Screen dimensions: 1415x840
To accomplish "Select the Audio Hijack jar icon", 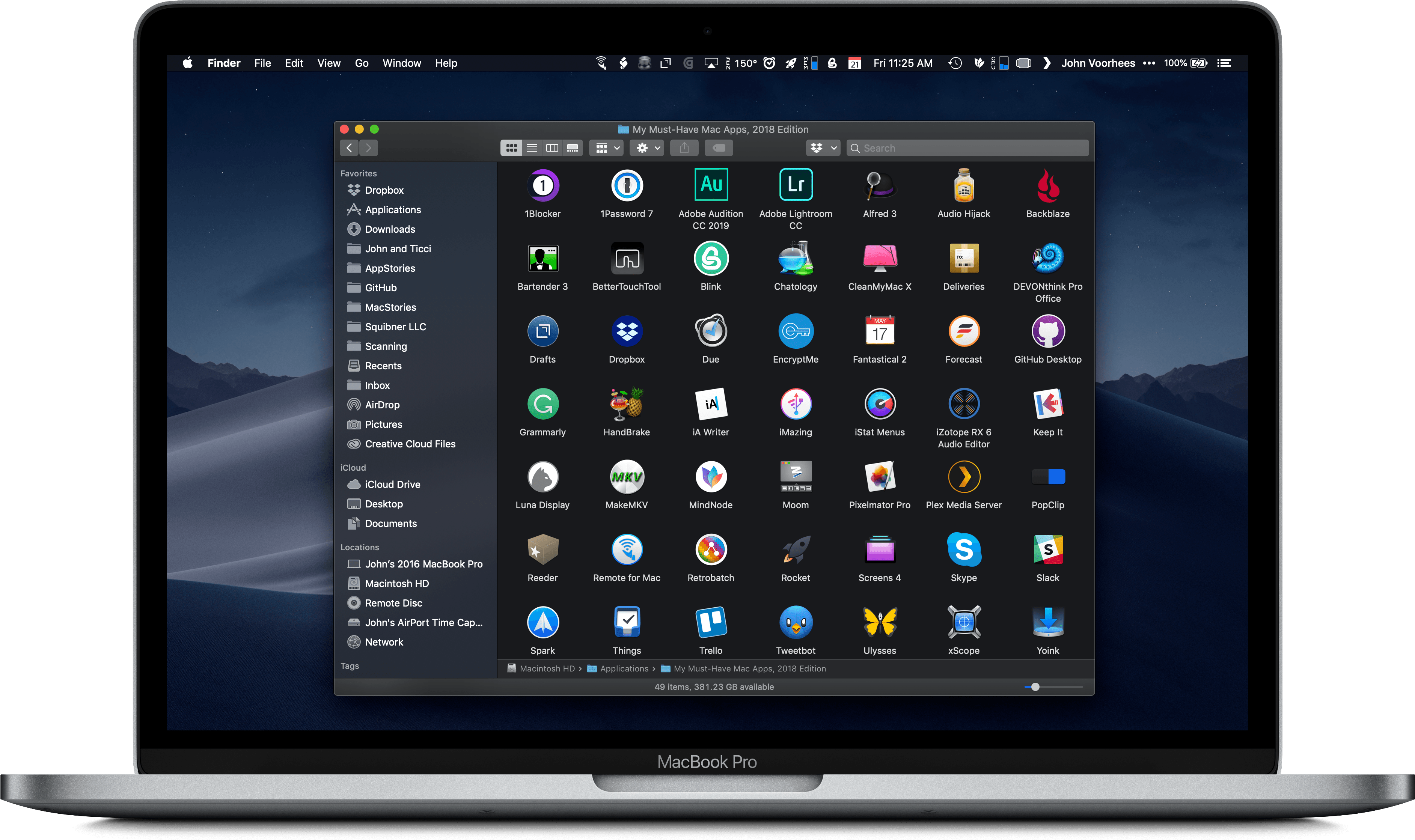I will pos(963,185).
